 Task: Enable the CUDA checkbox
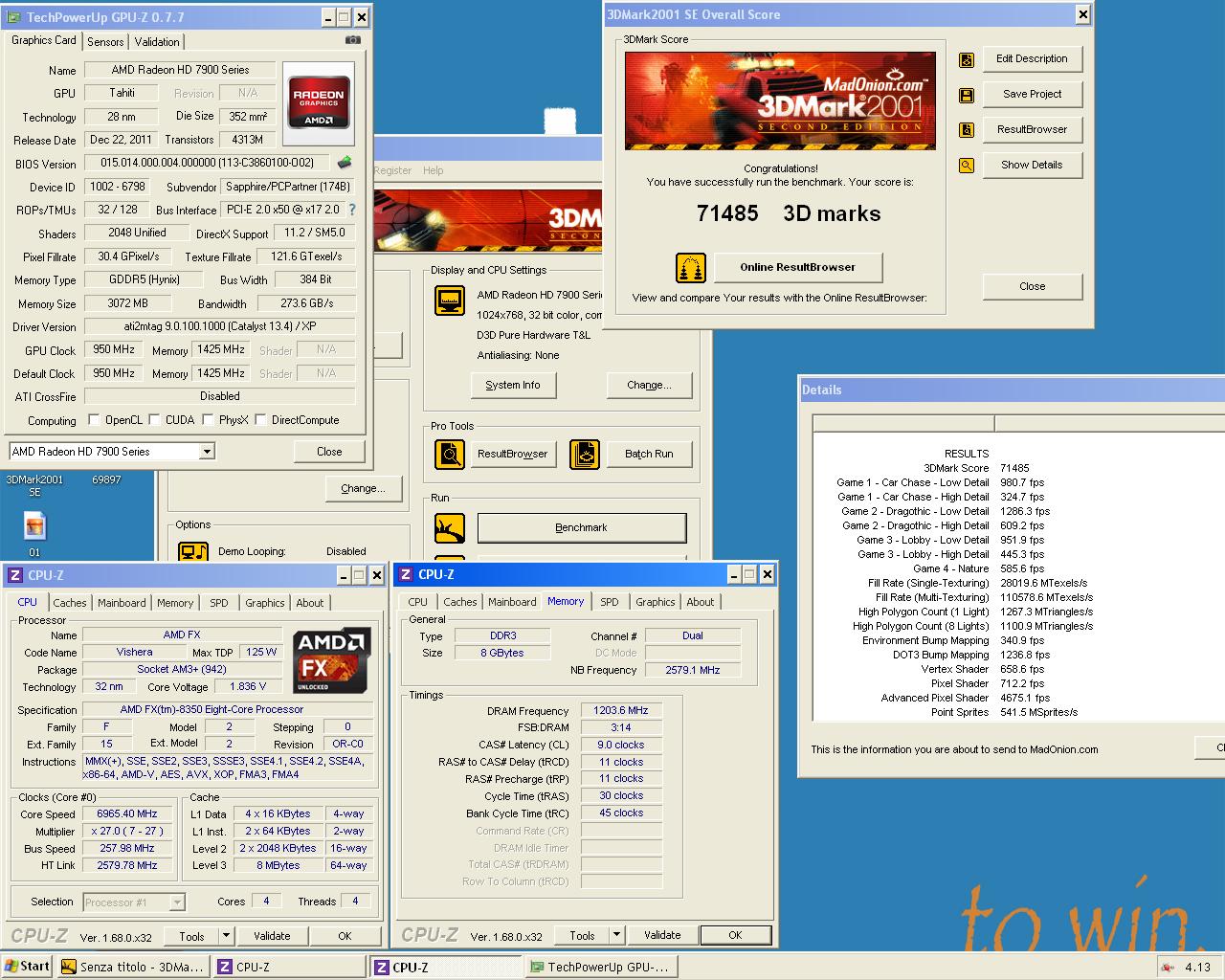tap(153, 419)
